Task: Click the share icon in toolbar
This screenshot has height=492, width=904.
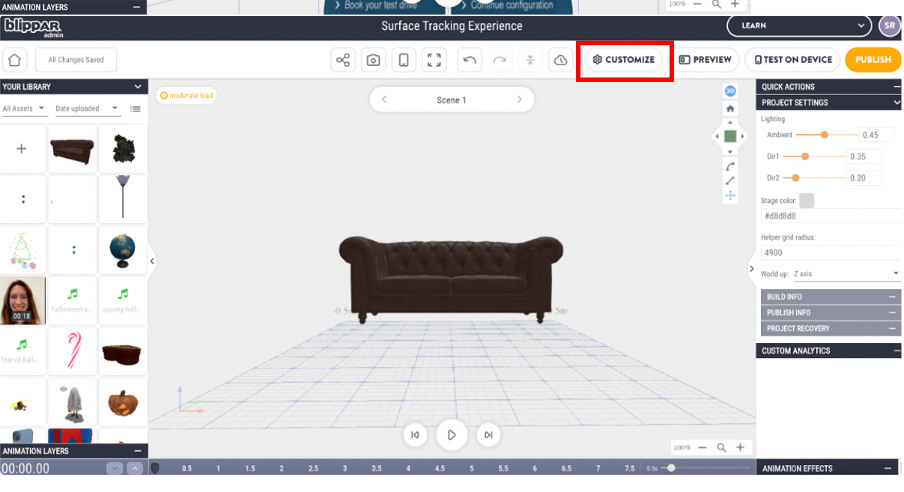Action: tap(343, 60)
